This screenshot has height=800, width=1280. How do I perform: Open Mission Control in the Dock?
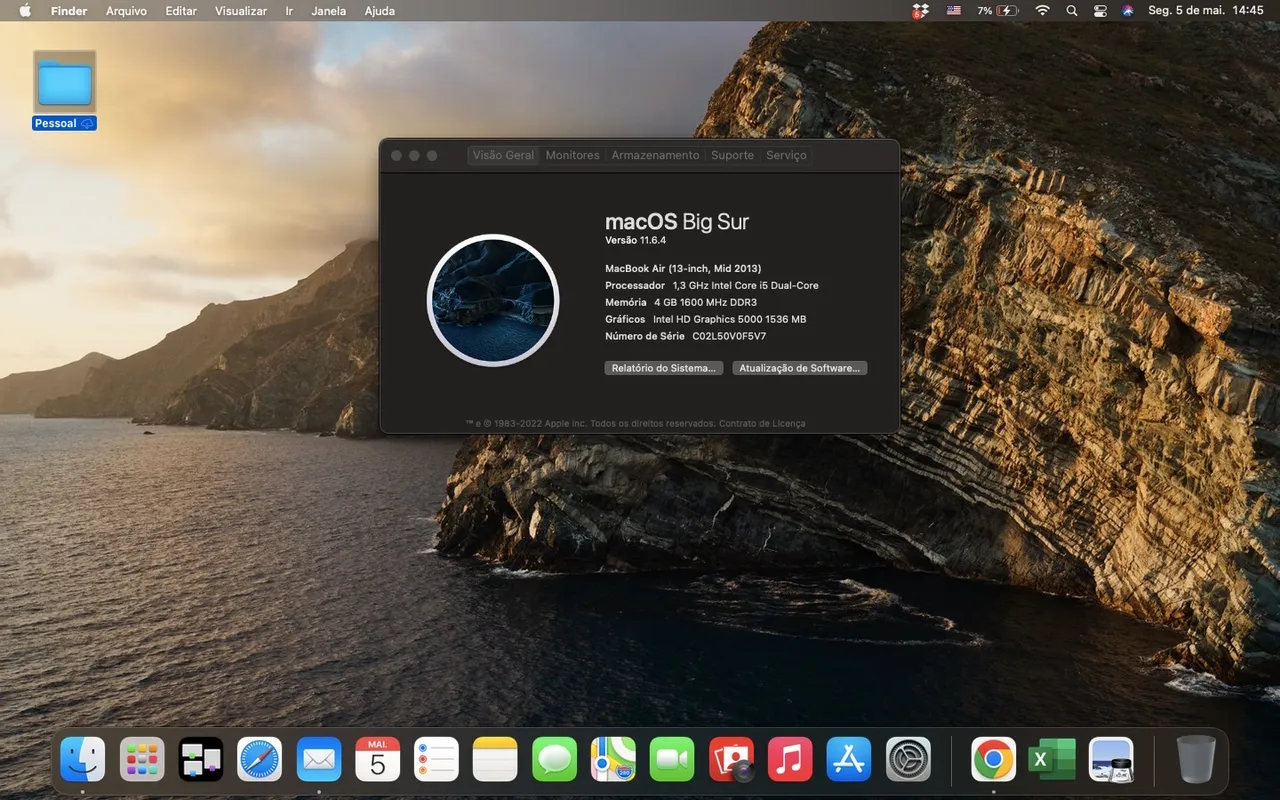coord(201,759)
